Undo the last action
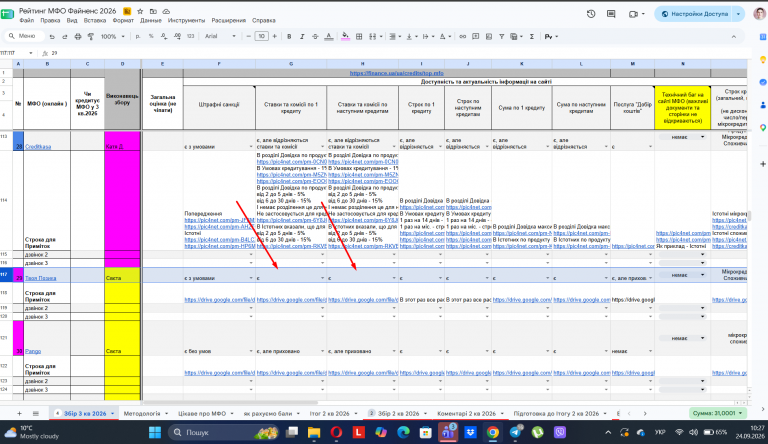 coord(52,36)
